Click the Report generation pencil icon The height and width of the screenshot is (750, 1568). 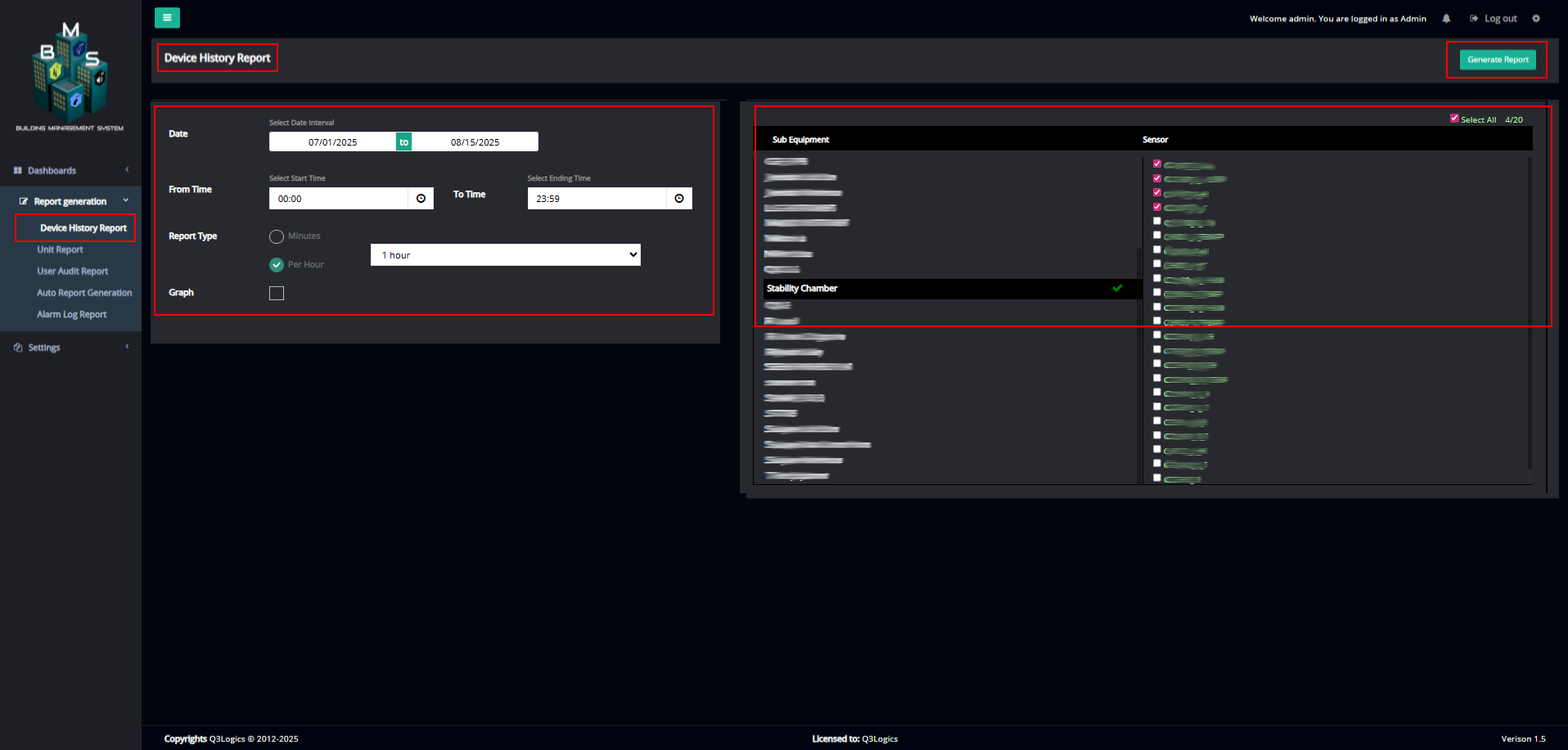(x=25, y=200)
